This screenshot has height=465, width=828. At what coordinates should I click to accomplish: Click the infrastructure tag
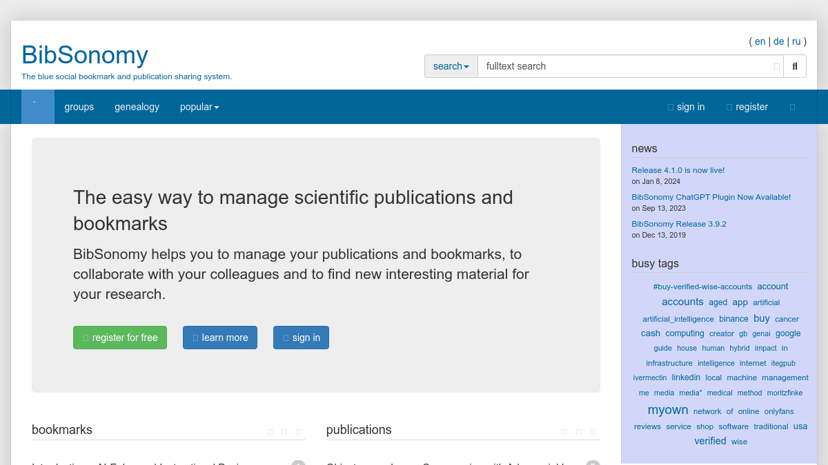click(669, 363)
